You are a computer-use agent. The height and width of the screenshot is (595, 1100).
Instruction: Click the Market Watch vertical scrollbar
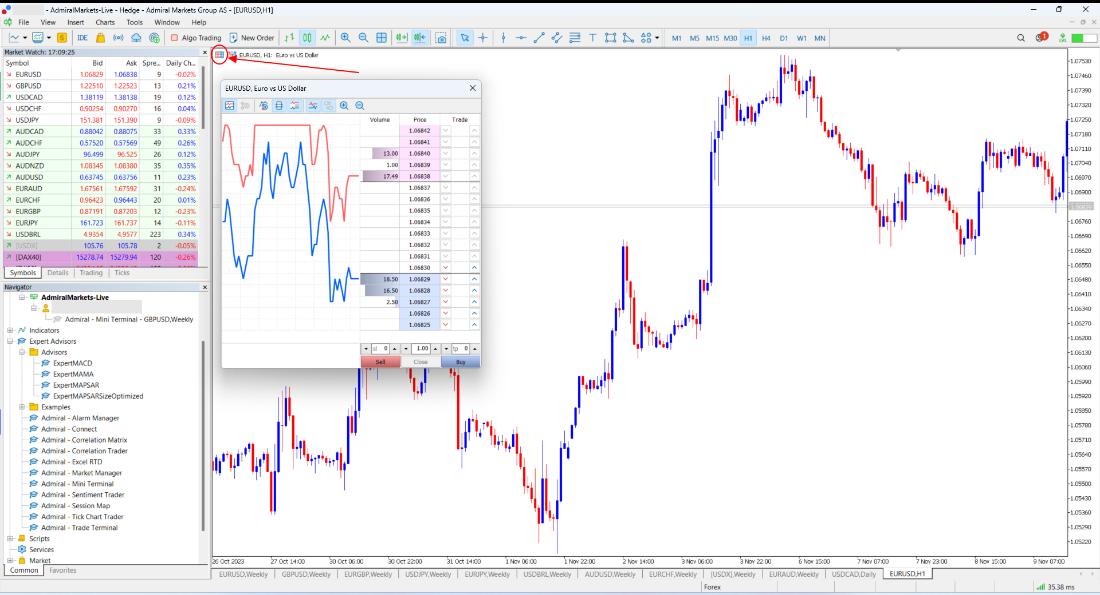pos(203,98)
